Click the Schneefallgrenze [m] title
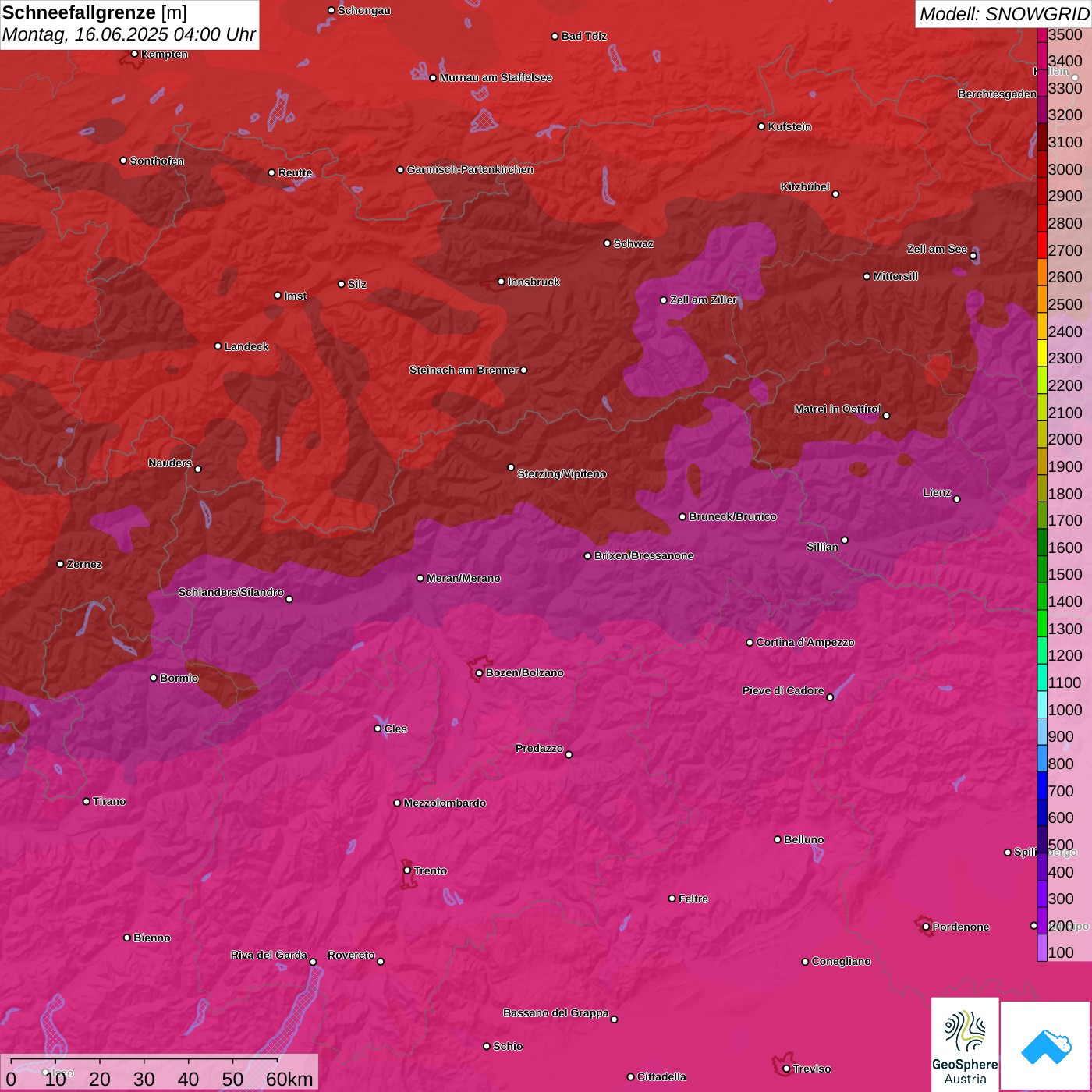This screenshot has height=1092, width=1092. click(94, 12)
